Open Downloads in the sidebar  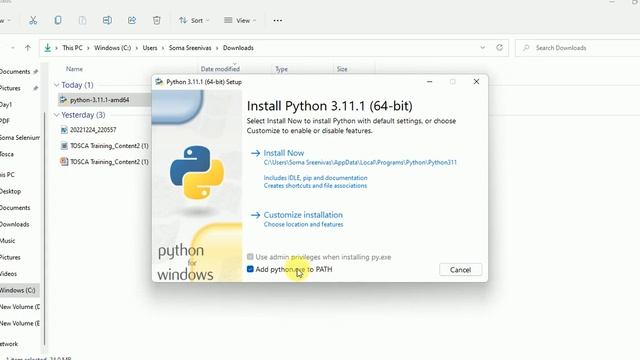coord(15,224)
